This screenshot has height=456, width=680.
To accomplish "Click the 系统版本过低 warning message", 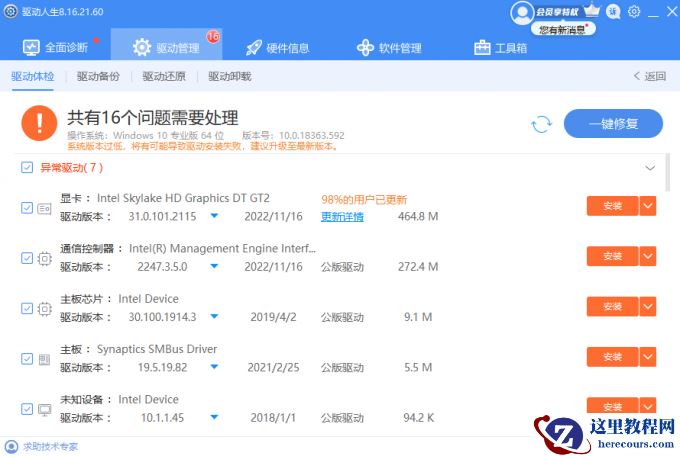I will coord(203,146).
